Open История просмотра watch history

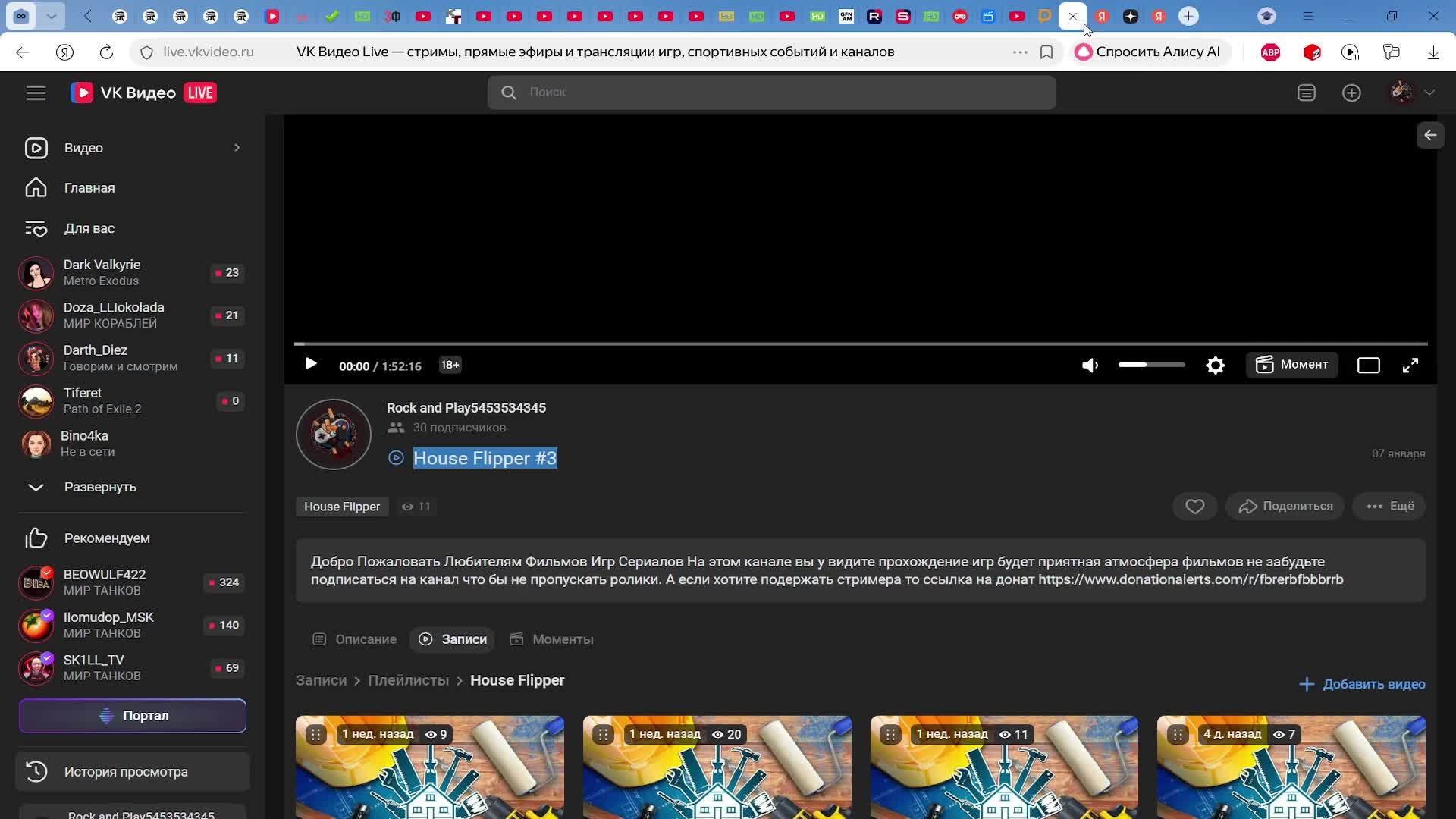click(126, 772)
